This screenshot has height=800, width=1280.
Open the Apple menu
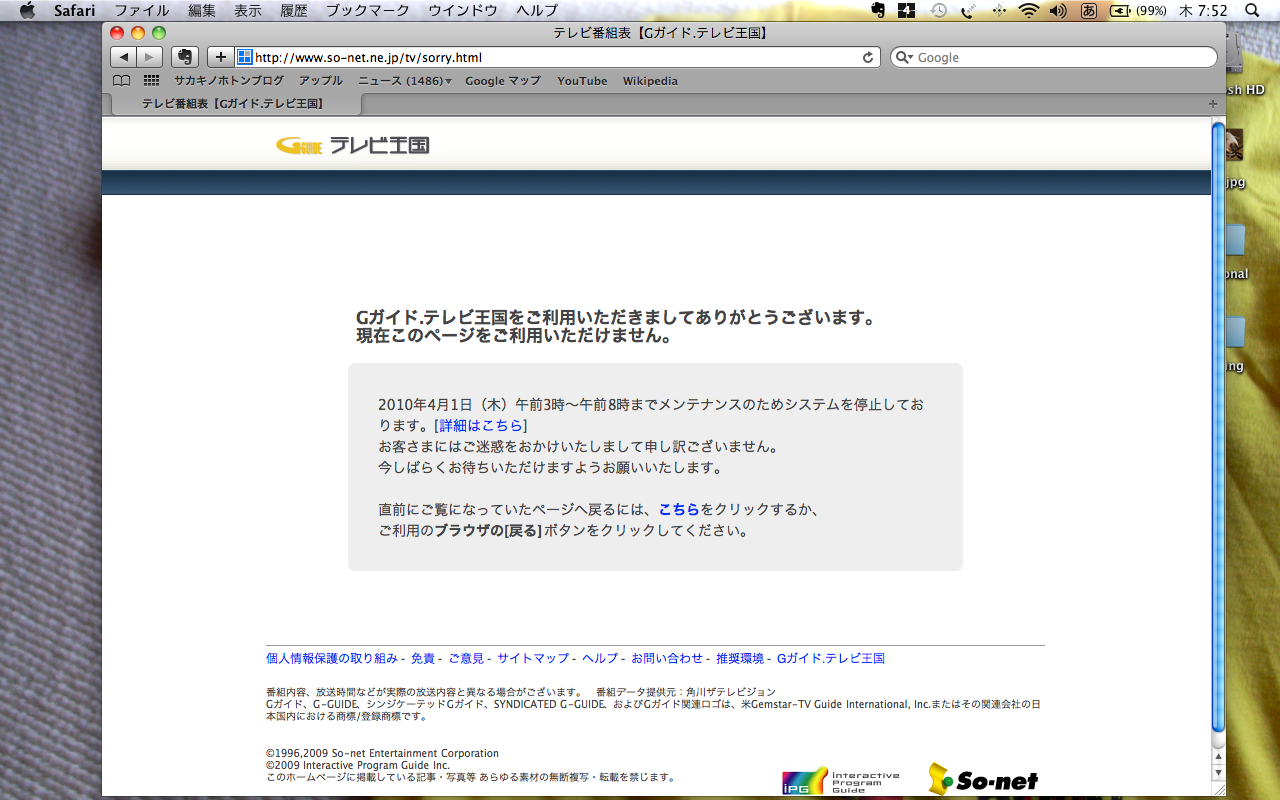tap(27, 11)
